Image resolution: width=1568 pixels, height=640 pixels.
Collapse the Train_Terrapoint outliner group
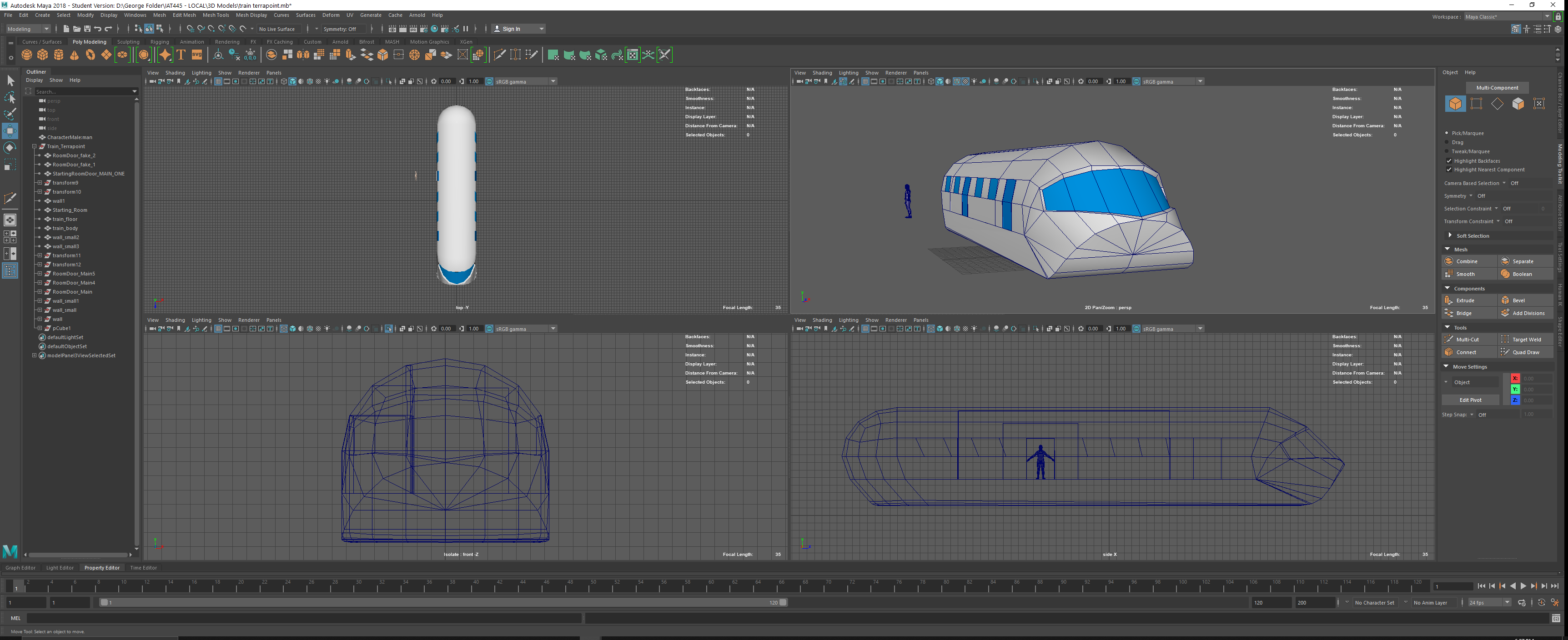[x=35, y=146]
